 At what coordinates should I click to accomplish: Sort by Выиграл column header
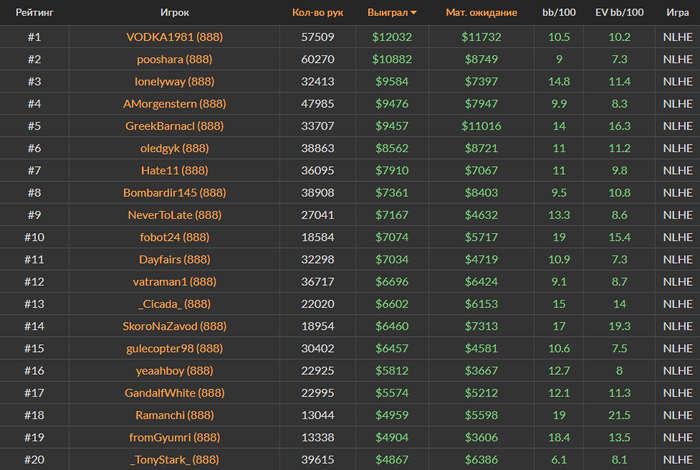click(x=388, y=12)
